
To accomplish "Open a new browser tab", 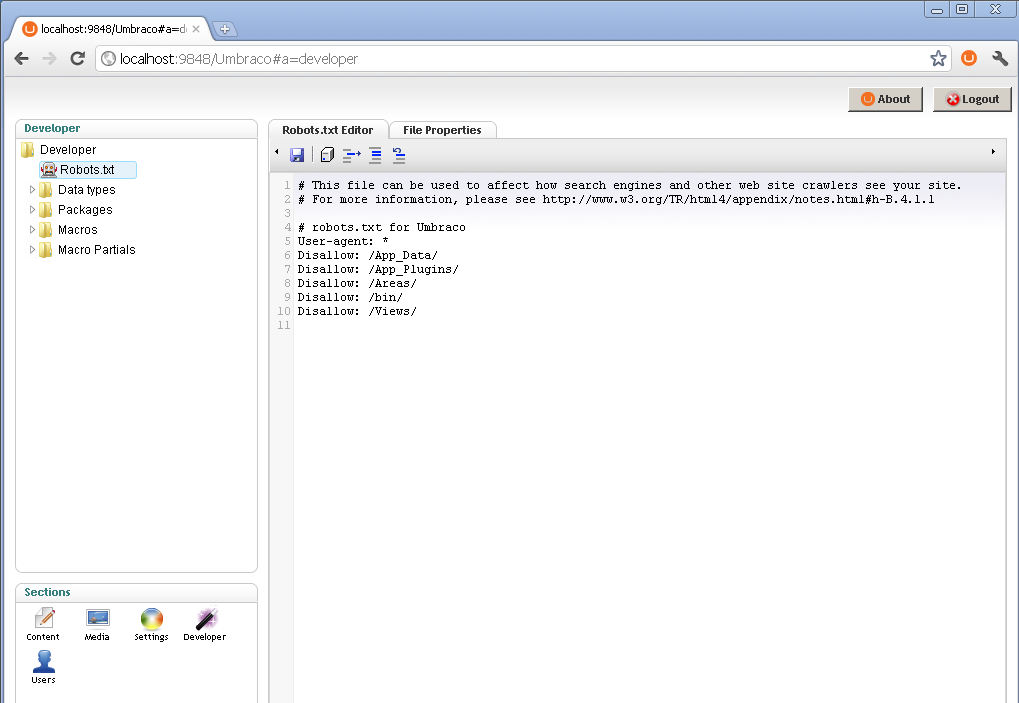I will click(225, 29).
